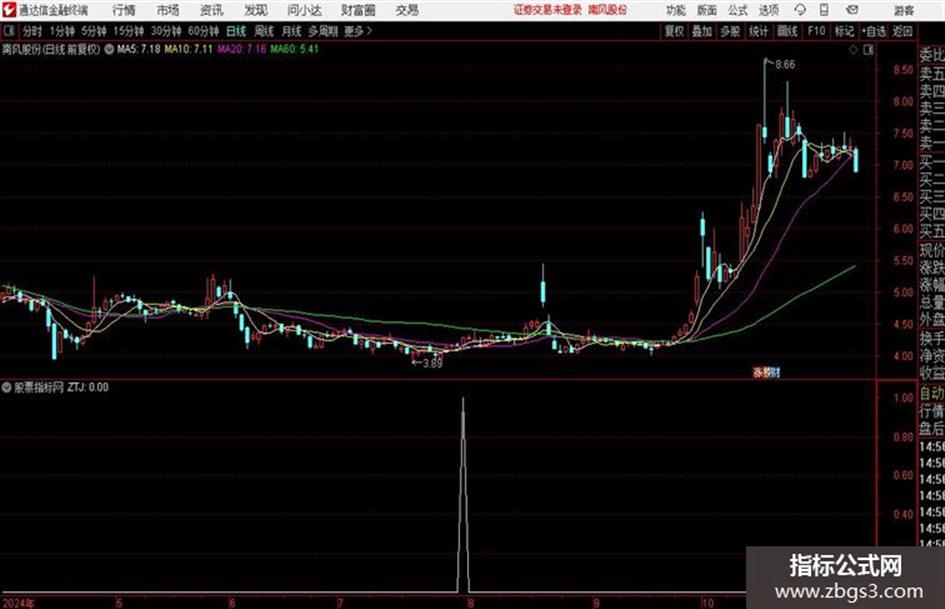
Task: Click month 10 on the time axis
Action: tap(707, 603)
